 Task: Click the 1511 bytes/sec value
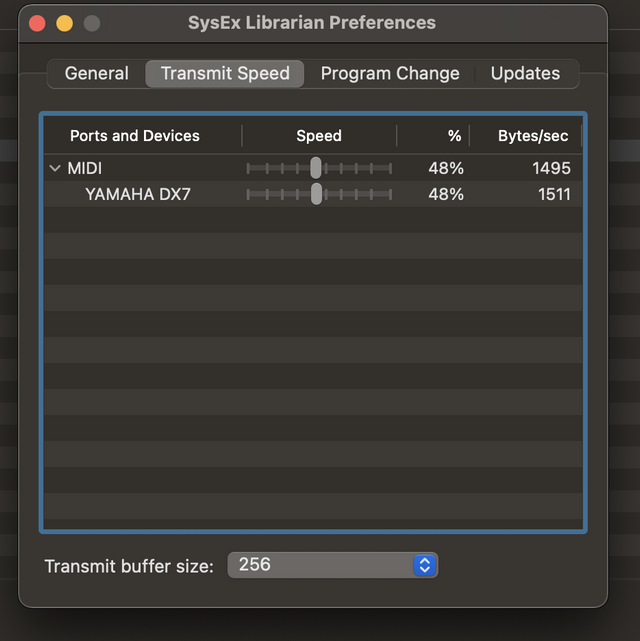(554, 194)
